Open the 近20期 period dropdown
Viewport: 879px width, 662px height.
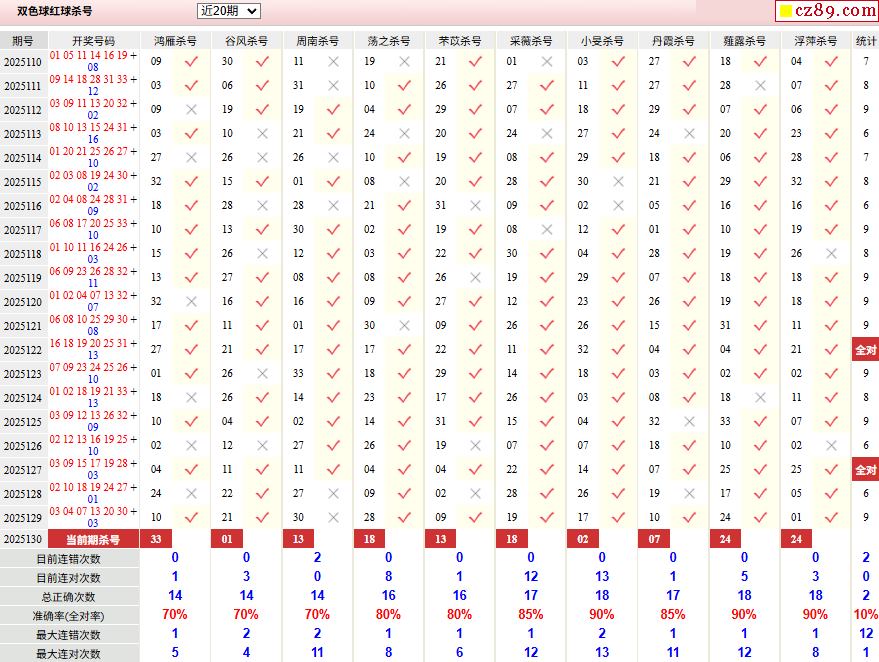point(228,11)
